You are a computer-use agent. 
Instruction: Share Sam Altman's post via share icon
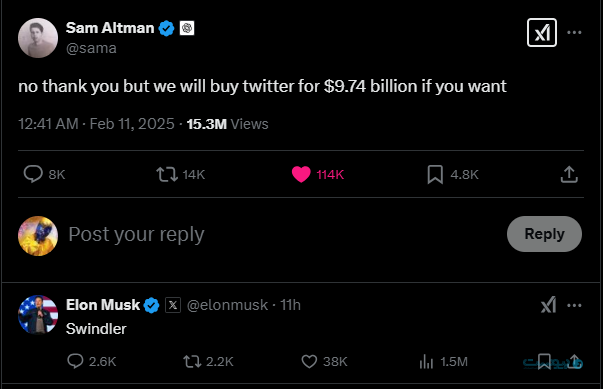[569, 174]
